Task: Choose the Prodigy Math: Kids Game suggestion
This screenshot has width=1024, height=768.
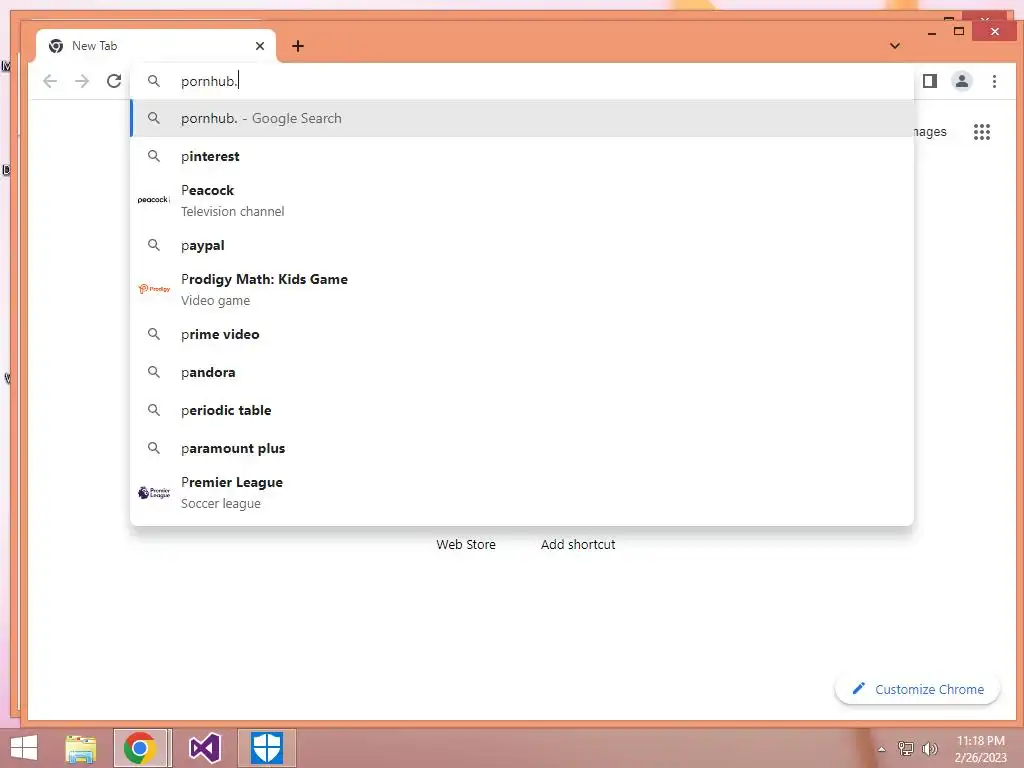Action: coord(522,289)
